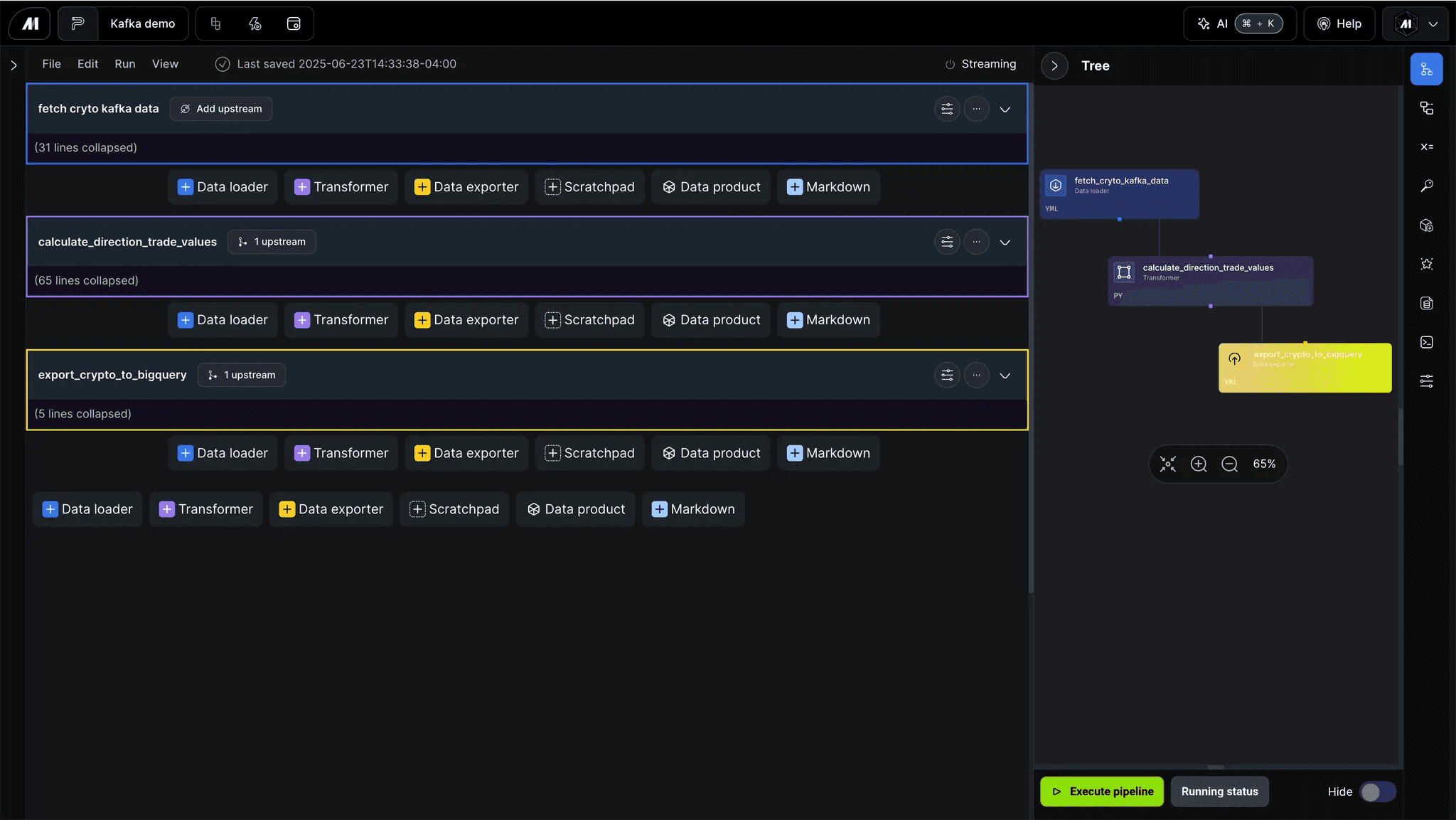Click the 65% zoom level value

[x=1264, y=464]
